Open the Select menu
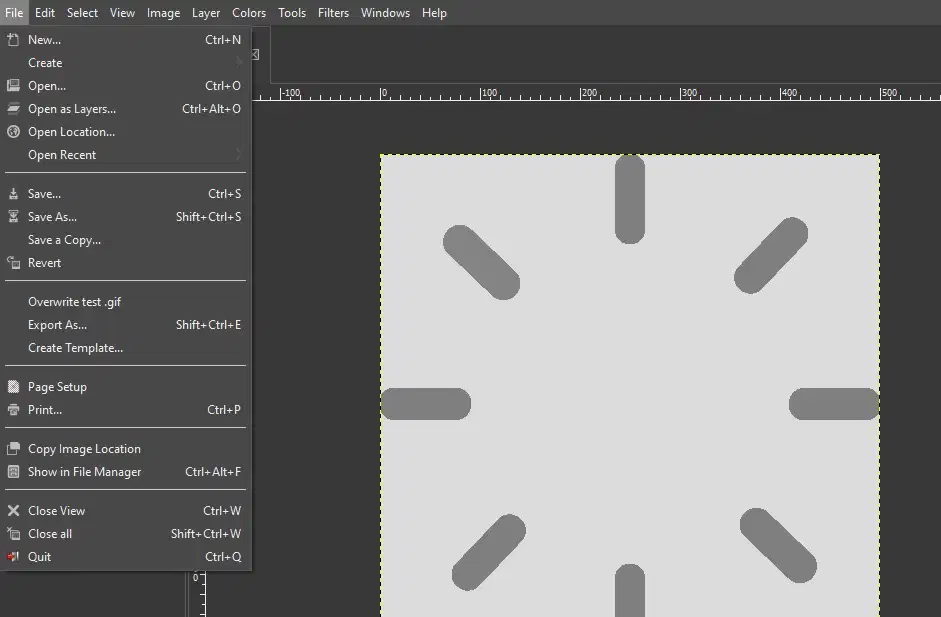This screenshot has height=617, width=941. (82, 13)
